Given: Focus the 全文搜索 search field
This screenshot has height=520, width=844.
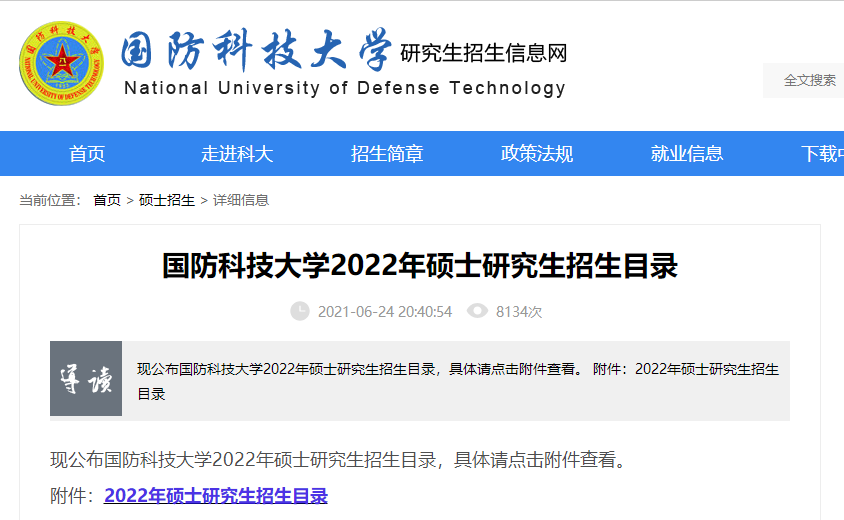Looking at the screenshot, I should 804,81.
